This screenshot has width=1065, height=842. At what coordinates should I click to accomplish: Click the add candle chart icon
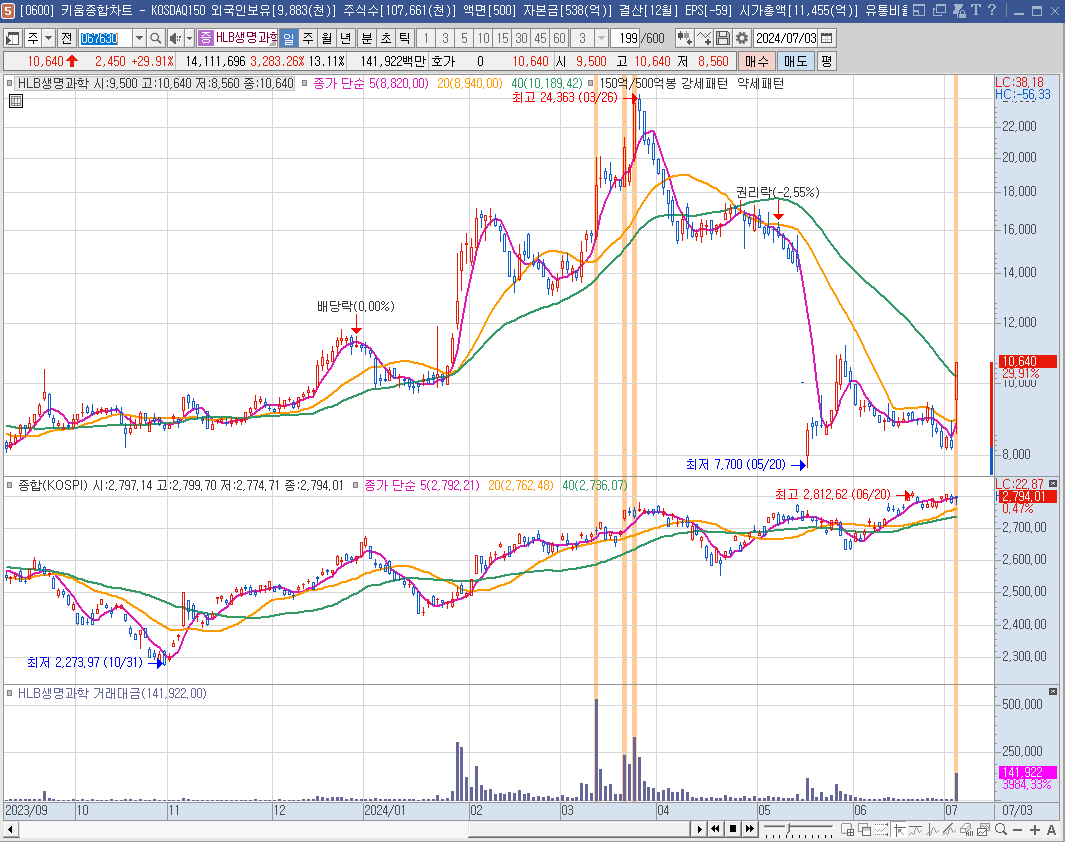coord(685,39)
